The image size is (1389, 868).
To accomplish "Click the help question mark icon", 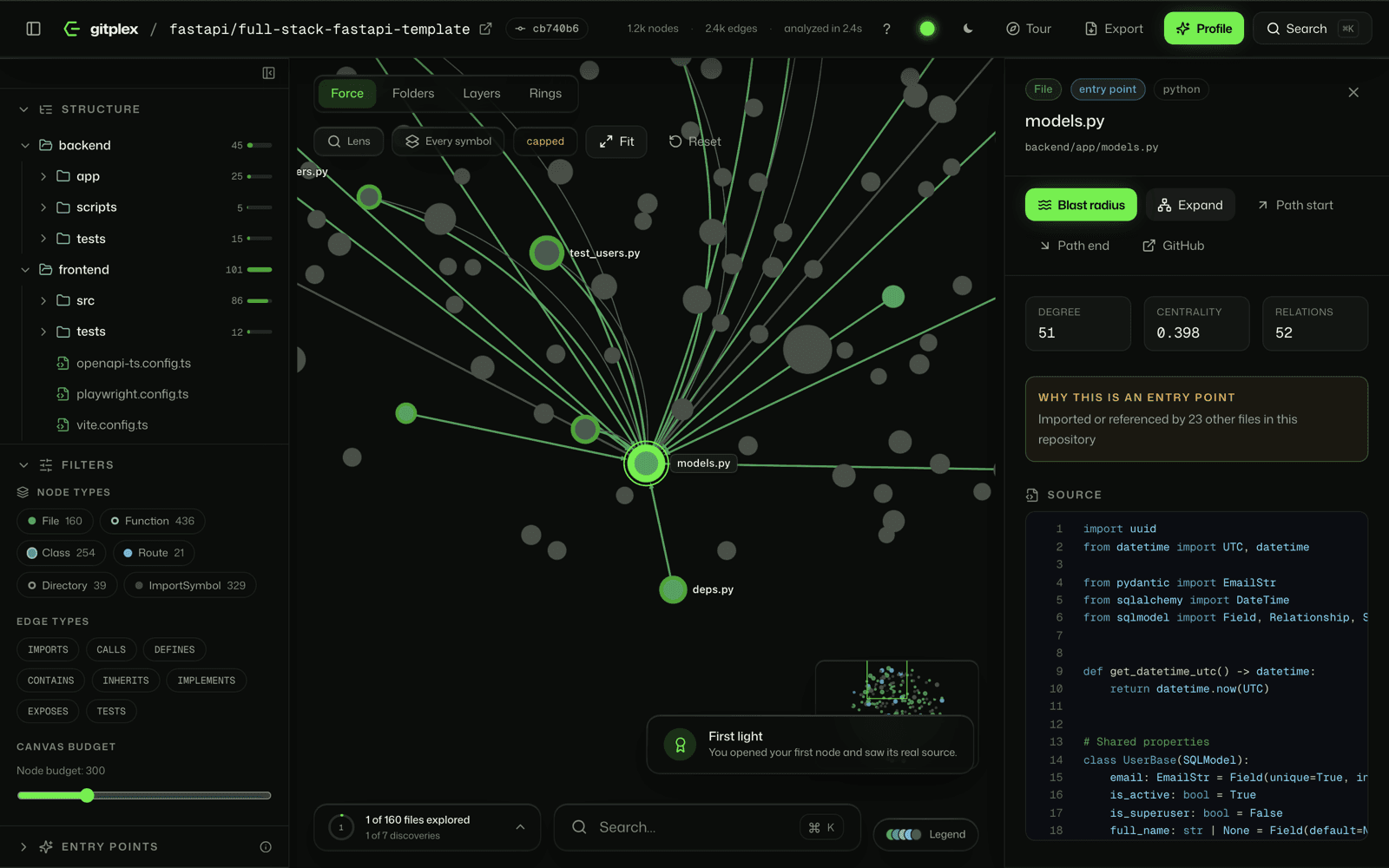I will [x=886, y=29].
